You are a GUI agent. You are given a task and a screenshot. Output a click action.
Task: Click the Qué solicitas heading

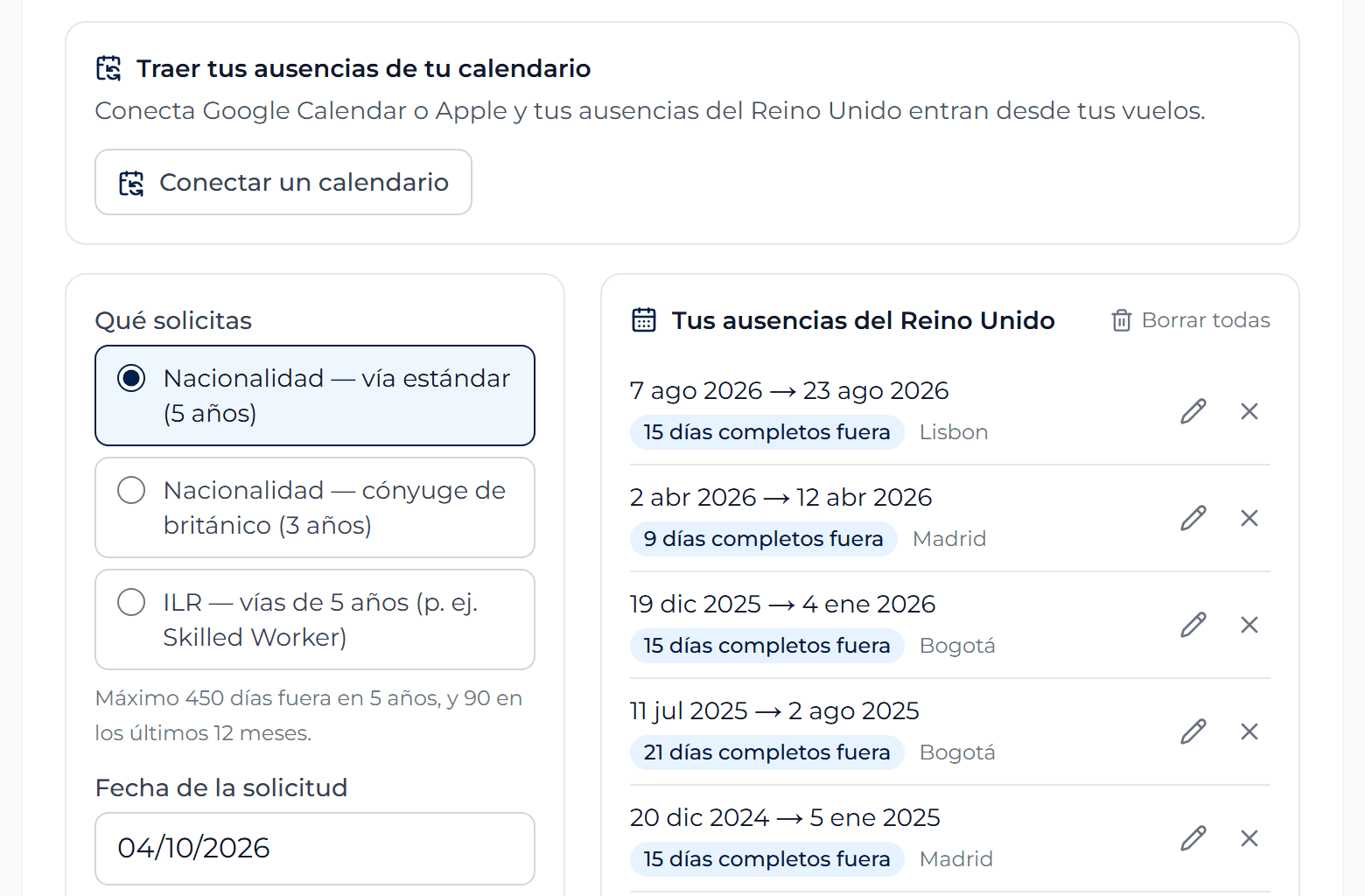coord(173,320)
